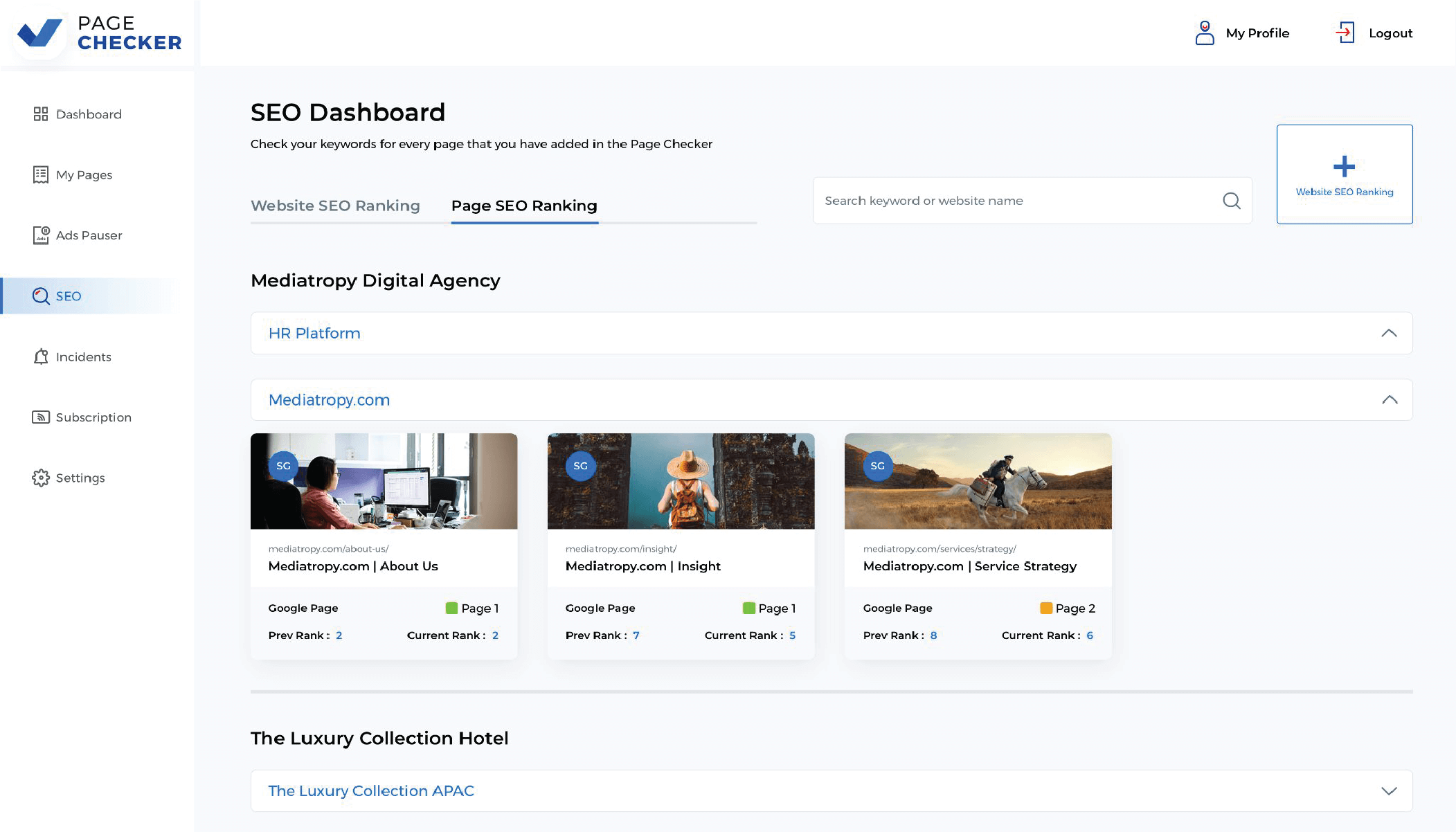Click the mediatropy.com/insight/ URL text

pyautogui.click(x=621, y=549)
